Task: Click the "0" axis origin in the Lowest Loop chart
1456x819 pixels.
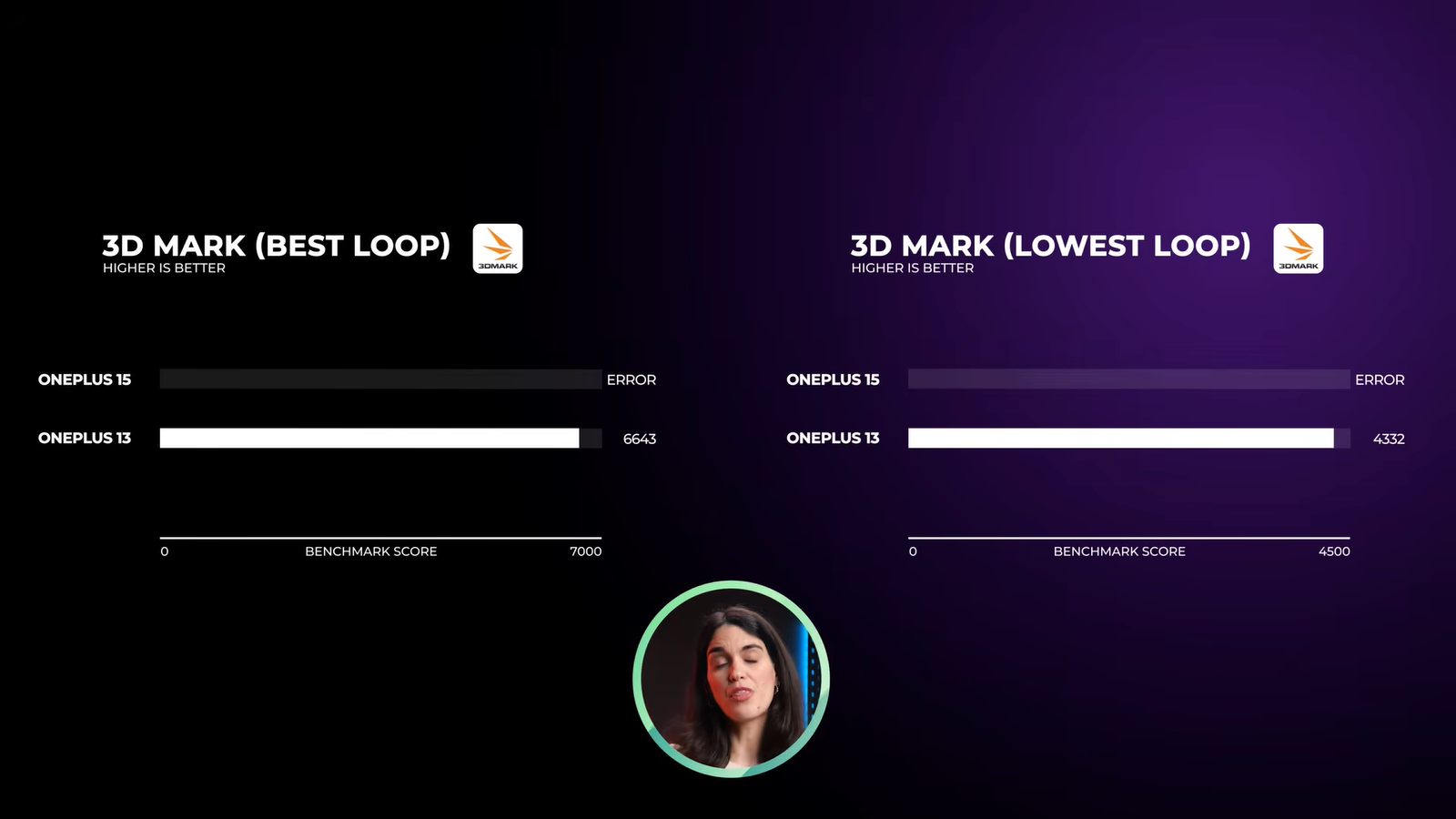Action: coord(913,551)
